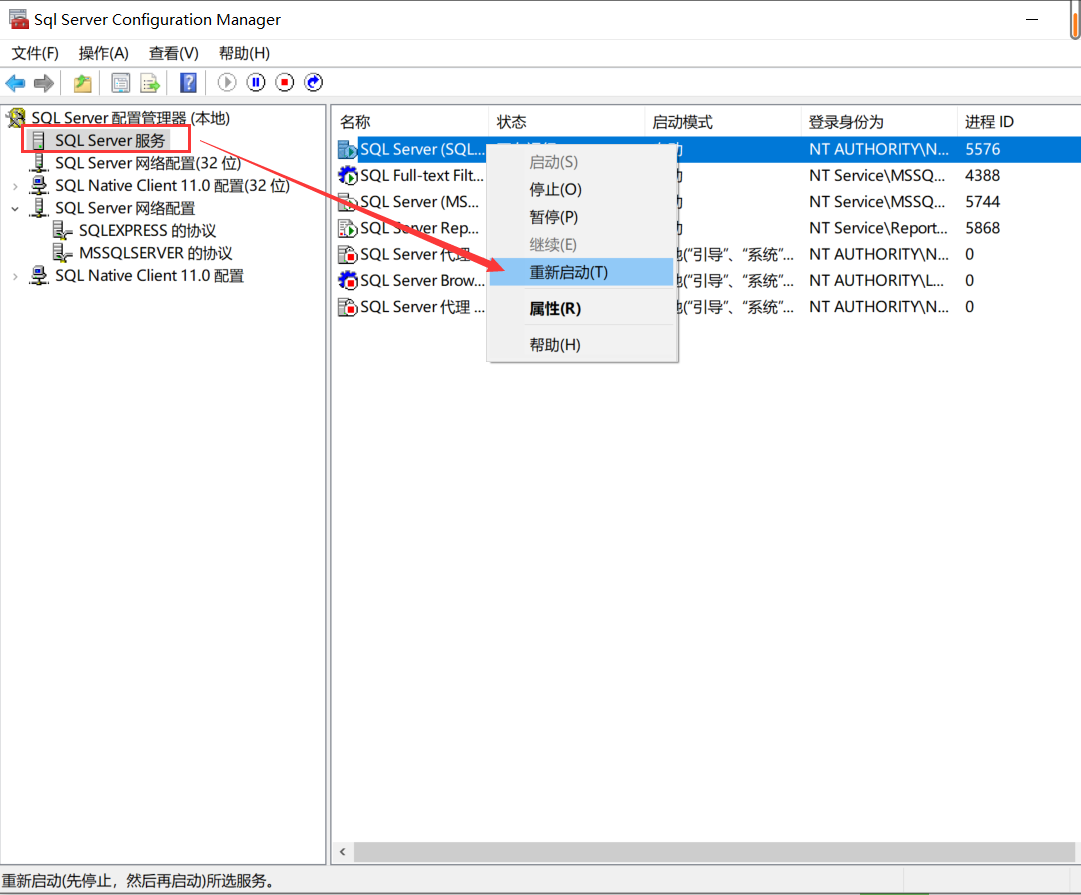1081x895 pixels.
Task: Click NT AUTHORITY\L... login cell
Action: 876,280
